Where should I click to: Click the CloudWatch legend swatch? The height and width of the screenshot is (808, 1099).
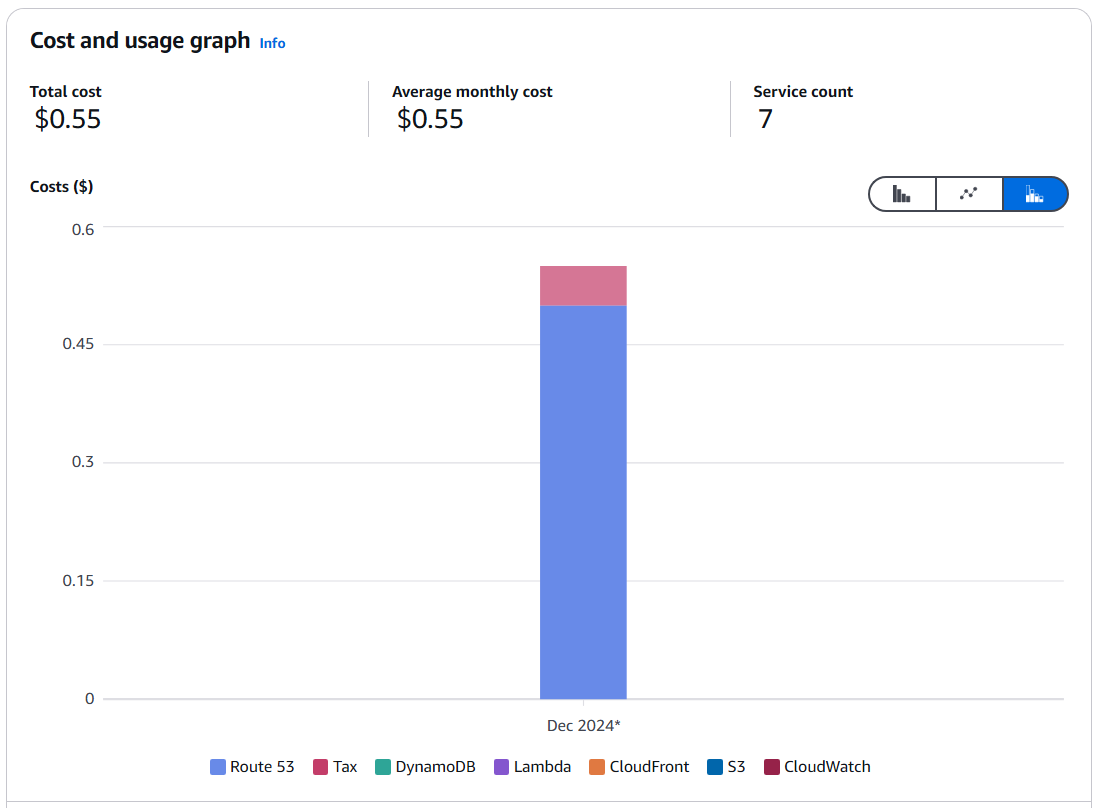pyautogui.click(x=772, y=767)
